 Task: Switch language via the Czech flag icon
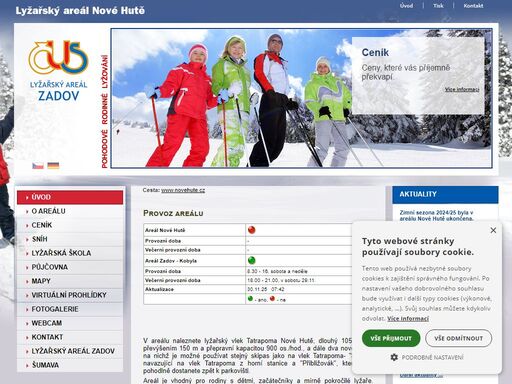tap(38, 166)
